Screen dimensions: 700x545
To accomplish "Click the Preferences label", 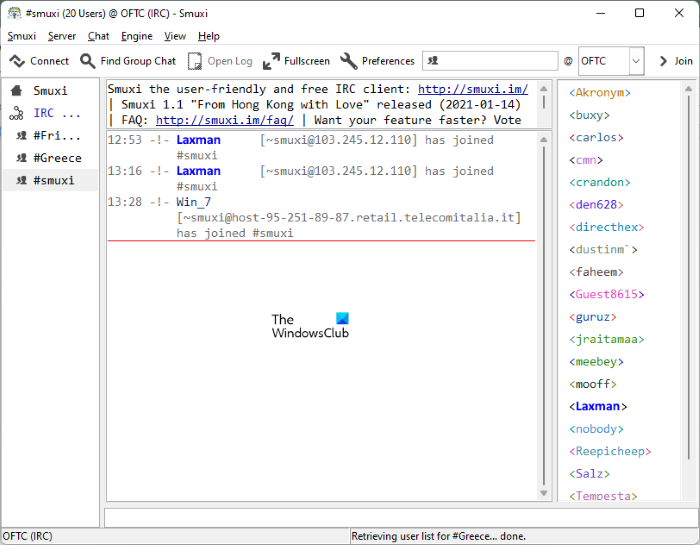I will pyautogui.click(x=388, y=61).
